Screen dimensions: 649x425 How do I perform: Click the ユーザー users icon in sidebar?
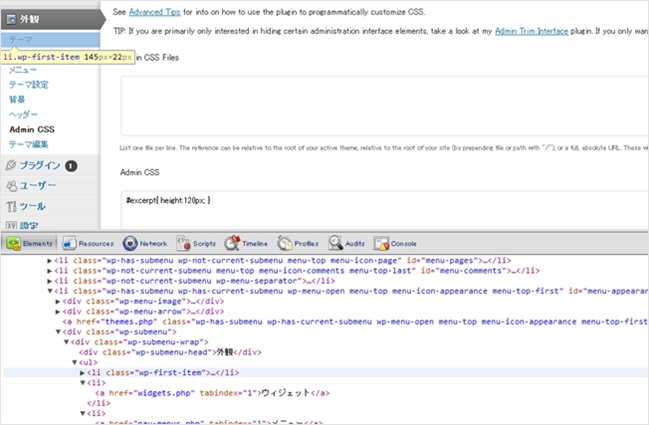(x=12, y=186)
